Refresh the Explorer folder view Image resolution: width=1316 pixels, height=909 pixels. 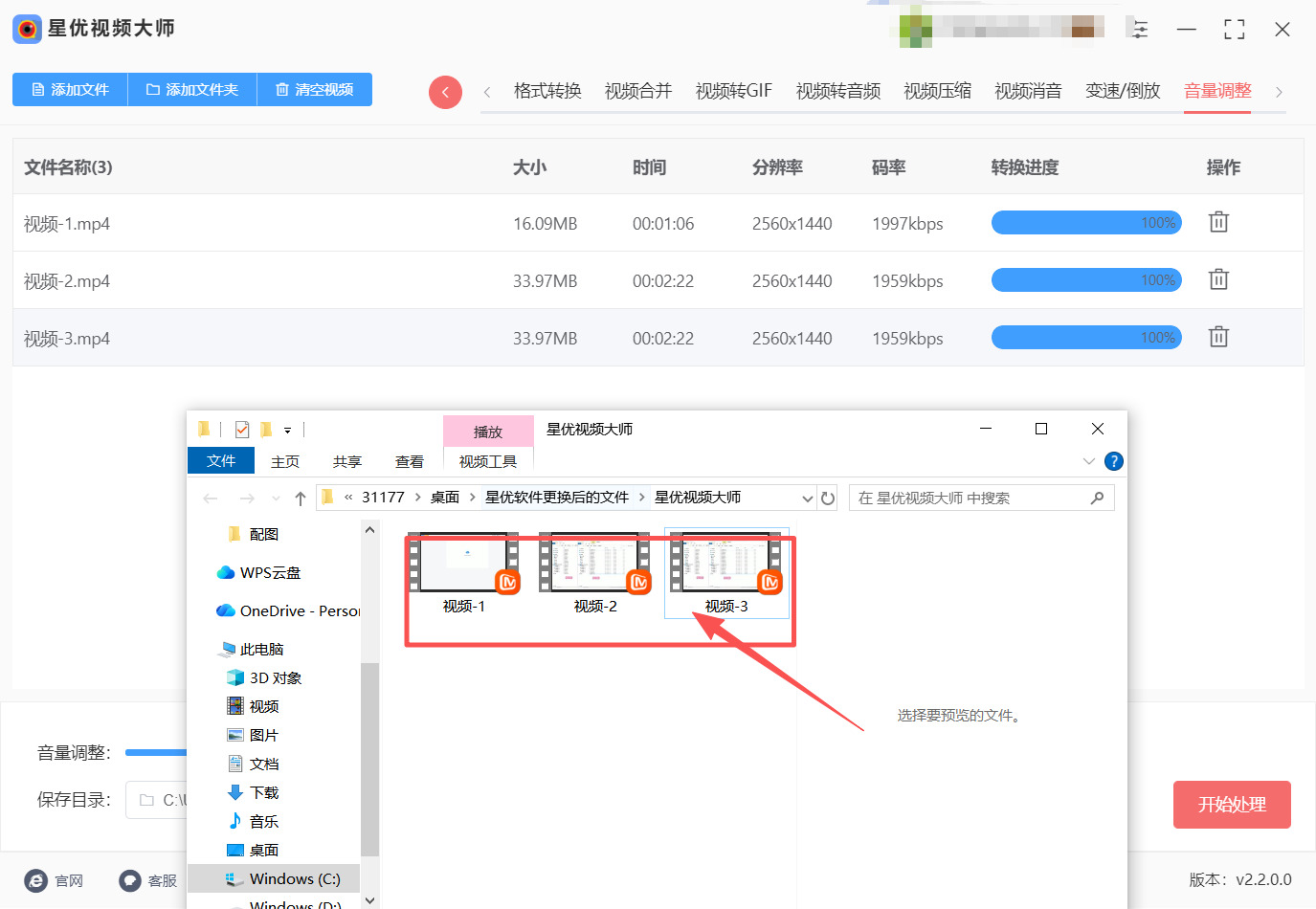click(x=828, y=499)
